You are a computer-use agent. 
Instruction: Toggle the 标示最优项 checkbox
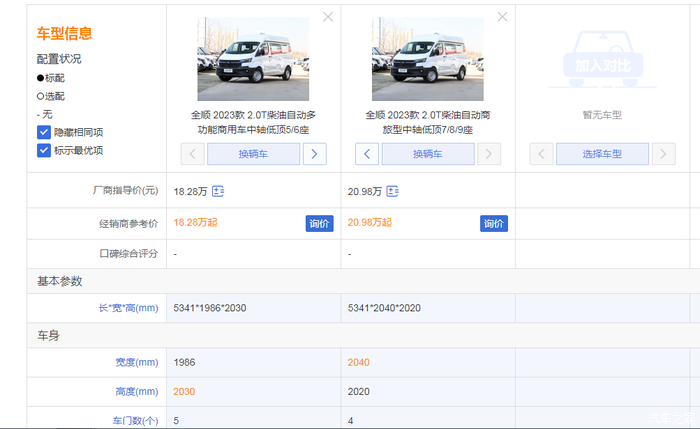pyautogui.click(x=44, y=151)
